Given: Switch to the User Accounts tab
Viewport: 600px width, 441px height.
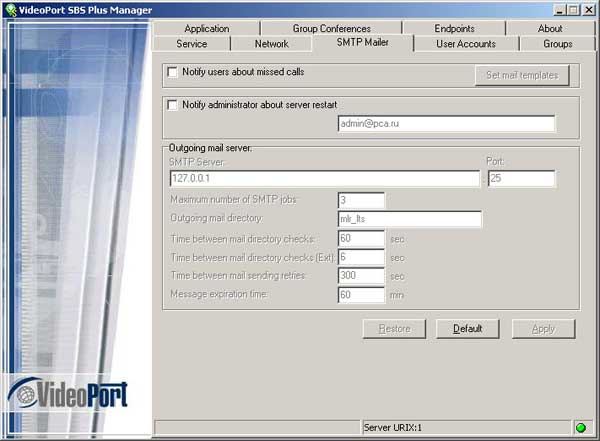Looking at the screenshot, I should click(466, 44).
